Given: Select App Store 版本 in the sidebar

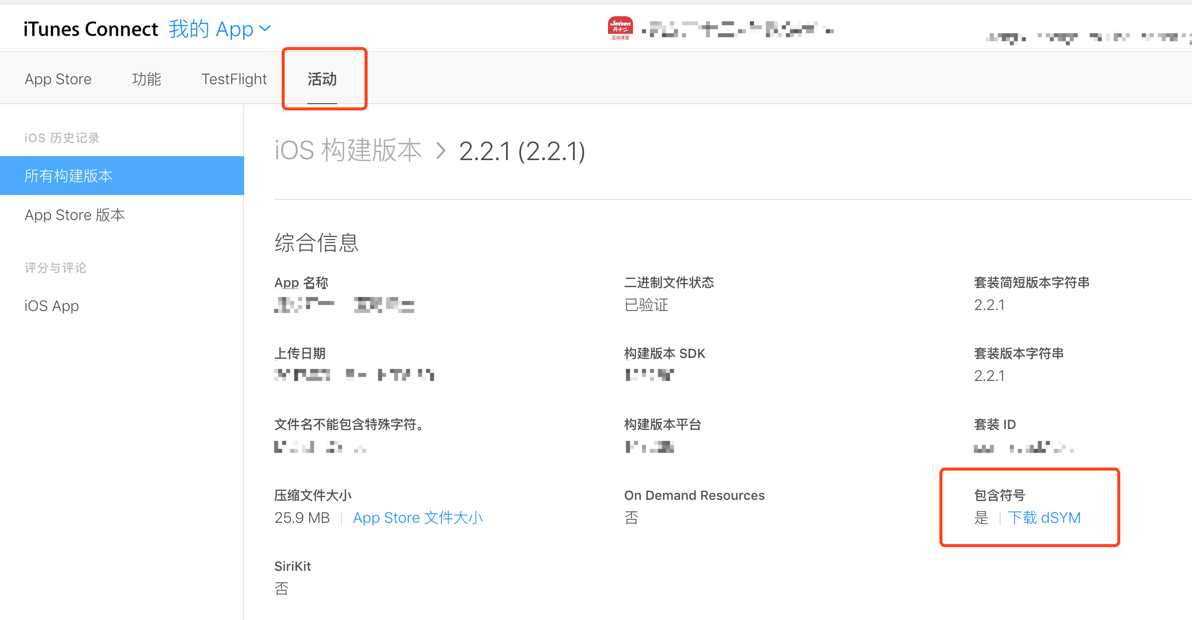Looking at the screenshot, I should (74, 215).
